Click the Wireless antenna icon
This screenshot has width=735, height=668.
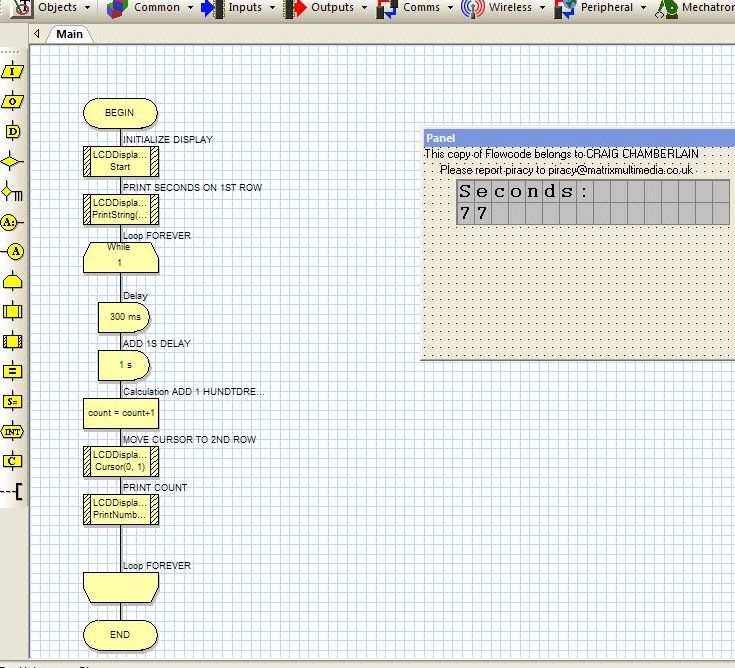tap(472, 8)
